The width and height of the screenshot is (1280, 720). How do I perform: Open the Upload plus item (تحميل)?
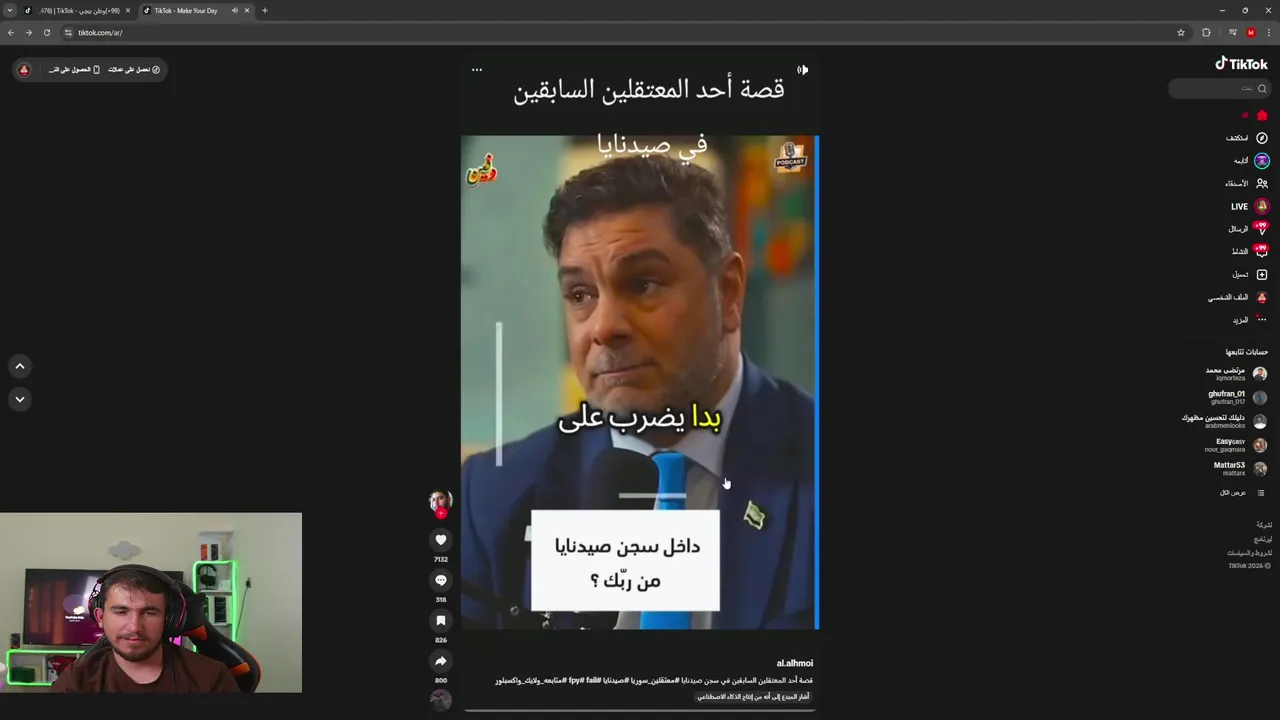1250,275
